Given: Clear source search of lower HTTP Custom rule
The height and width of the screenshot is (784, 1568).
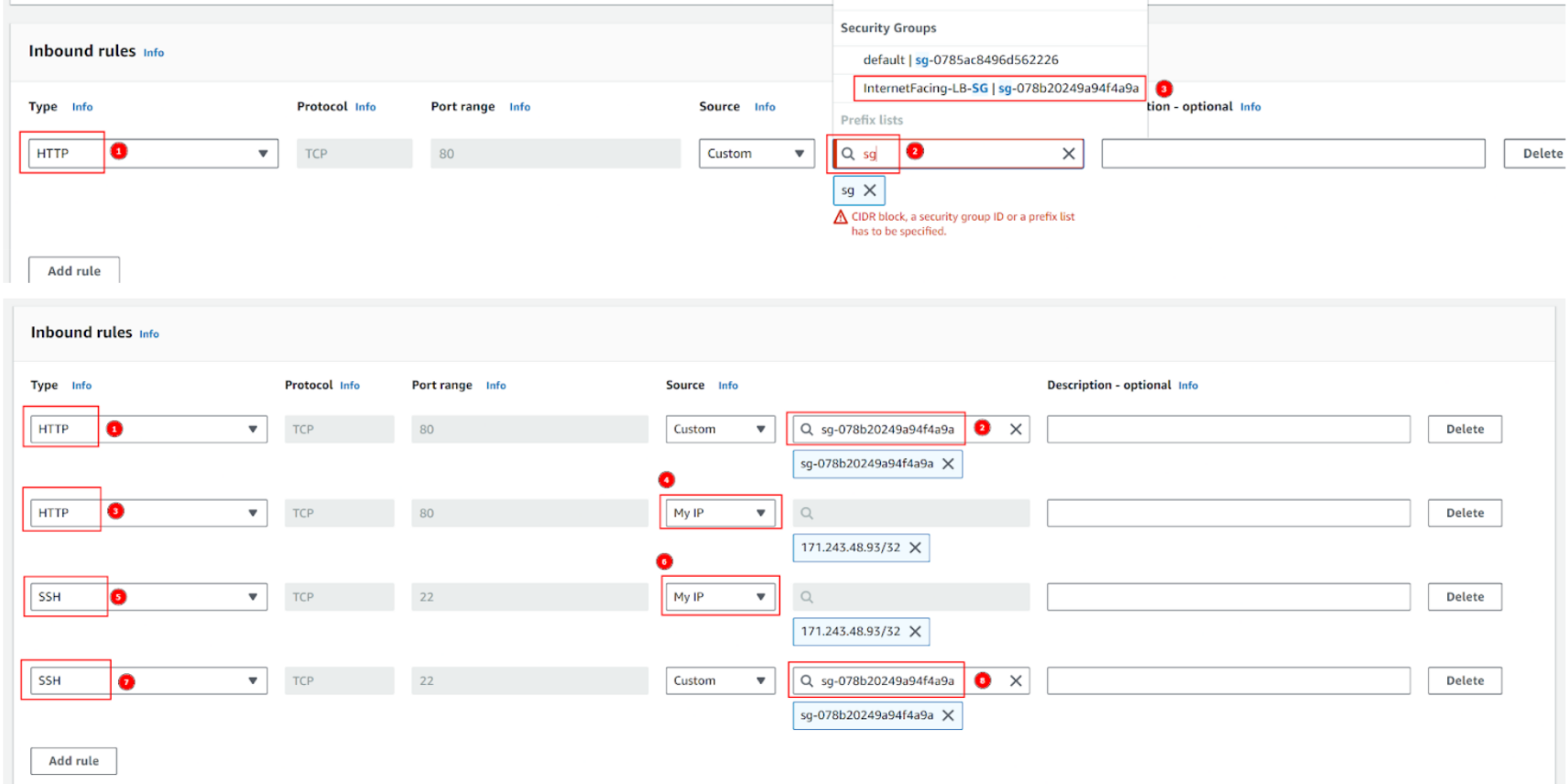Looking at the screenshot, I should (1016, 429).
